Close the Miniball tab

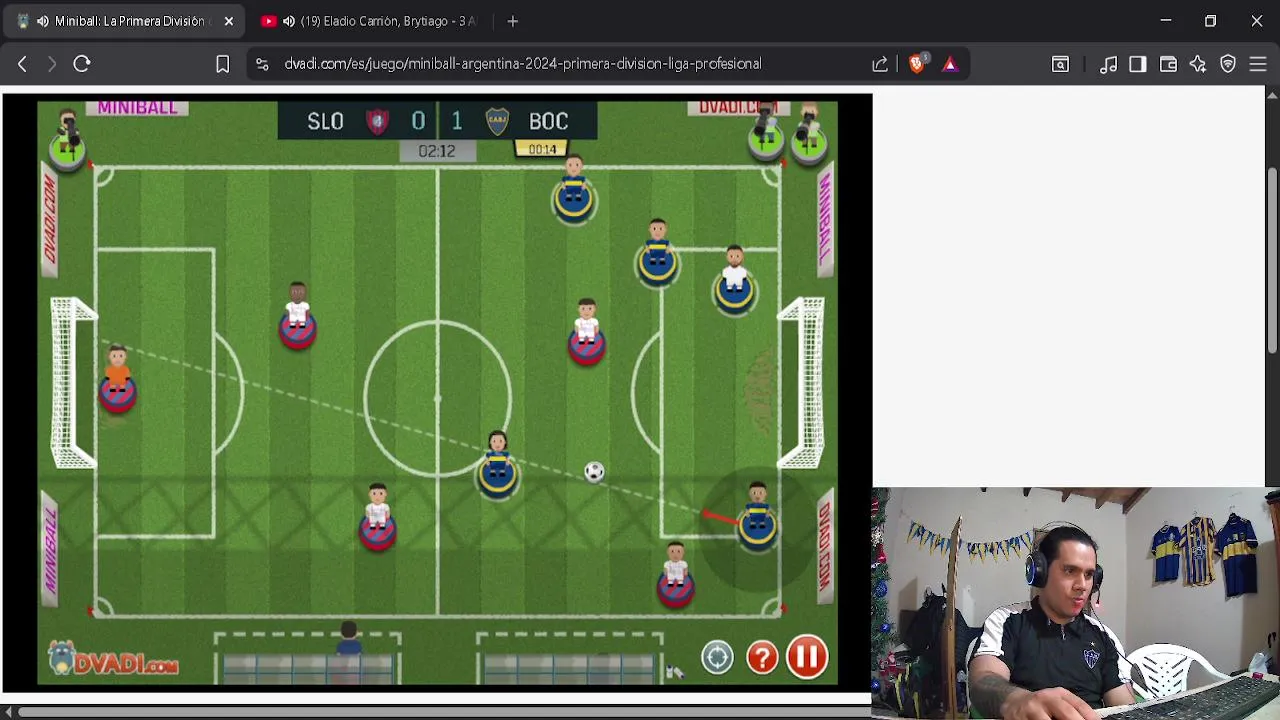(228, 21)
